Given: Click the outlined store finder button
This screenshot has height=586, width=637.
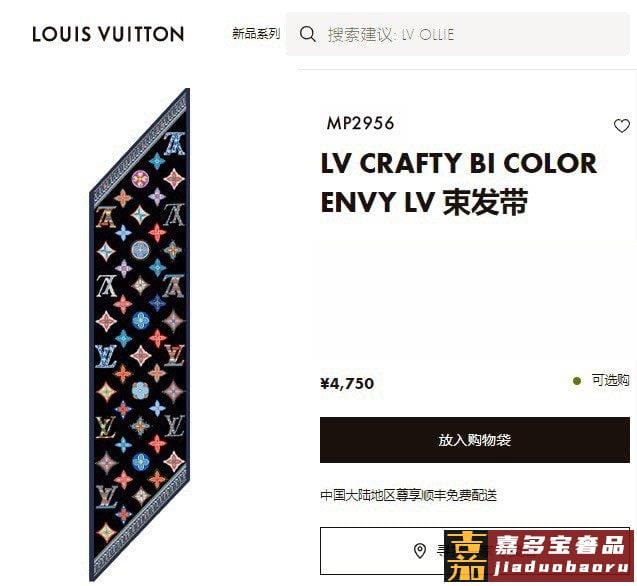Looking at the screenshot, I should tap(474, 551).
